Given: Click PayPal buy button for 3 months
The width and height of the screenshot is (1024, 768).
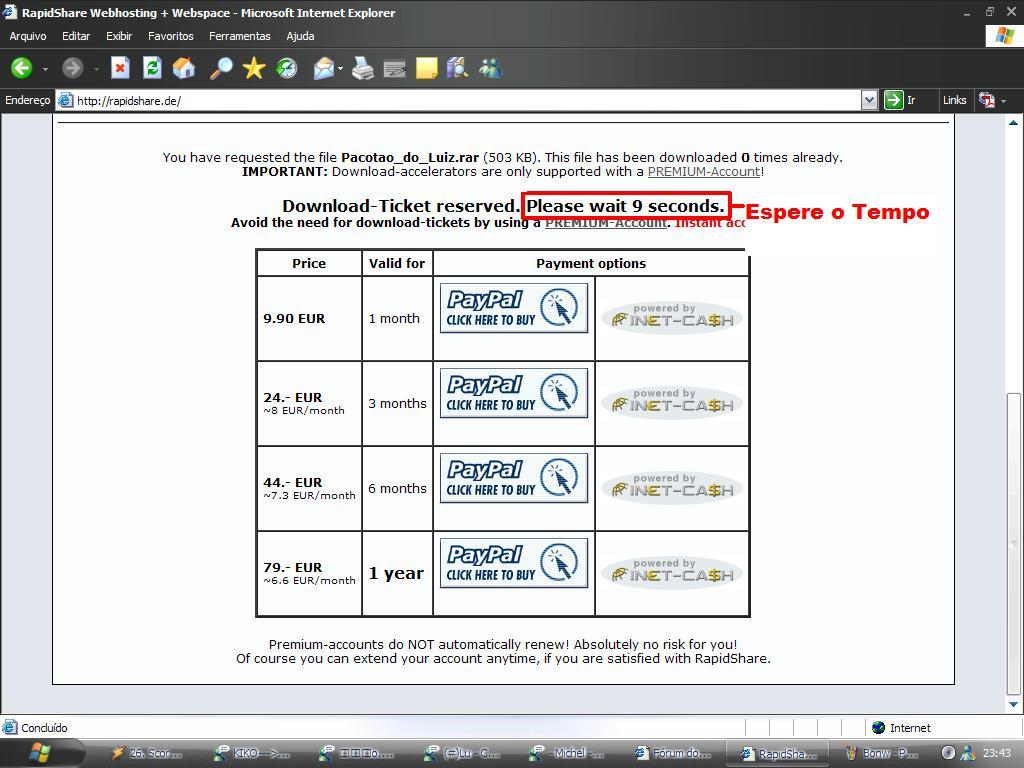Looking at the screenshot, I should click(x=514, y=393).
